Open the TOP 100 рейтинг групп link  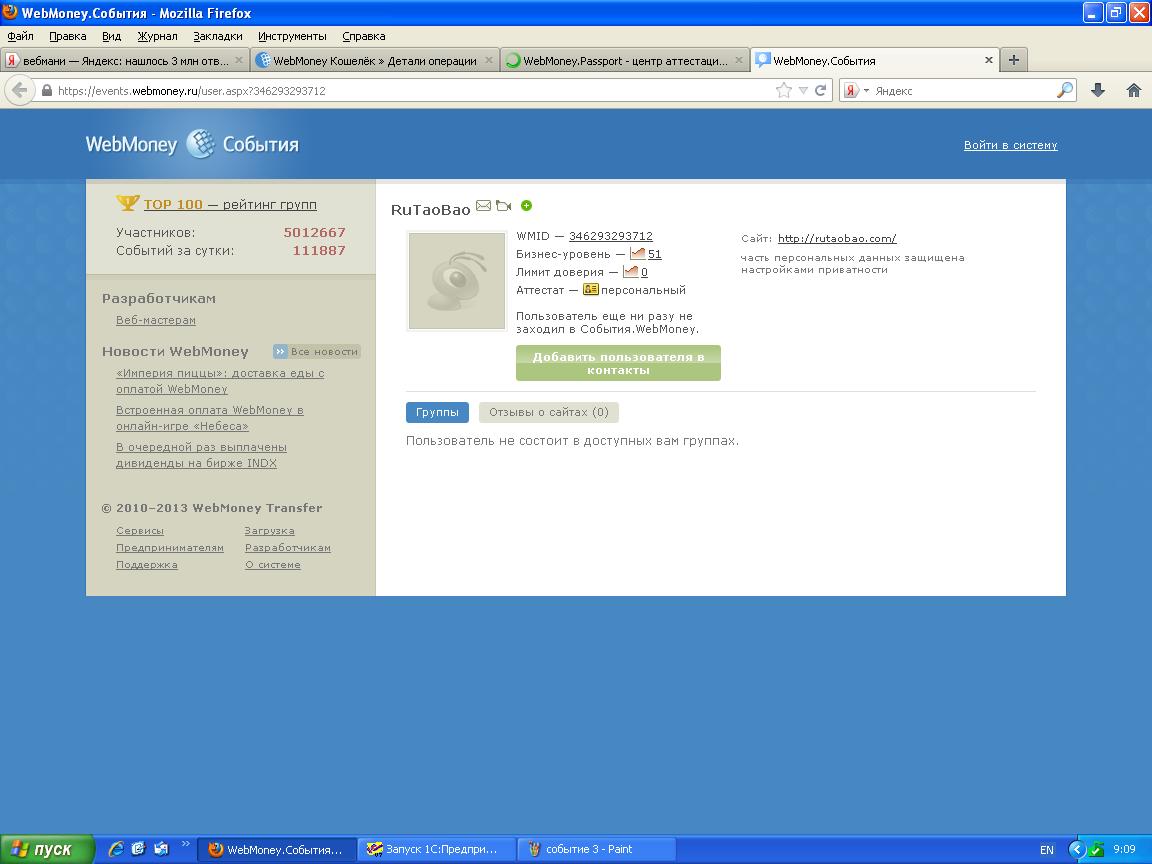coord(230,204)
